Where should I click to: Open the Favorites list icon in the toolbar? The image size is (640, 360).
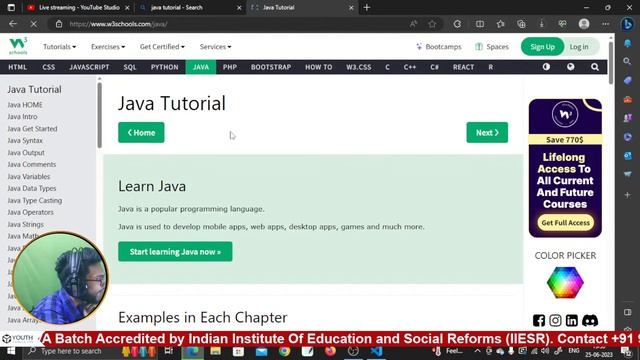(500, 24)
